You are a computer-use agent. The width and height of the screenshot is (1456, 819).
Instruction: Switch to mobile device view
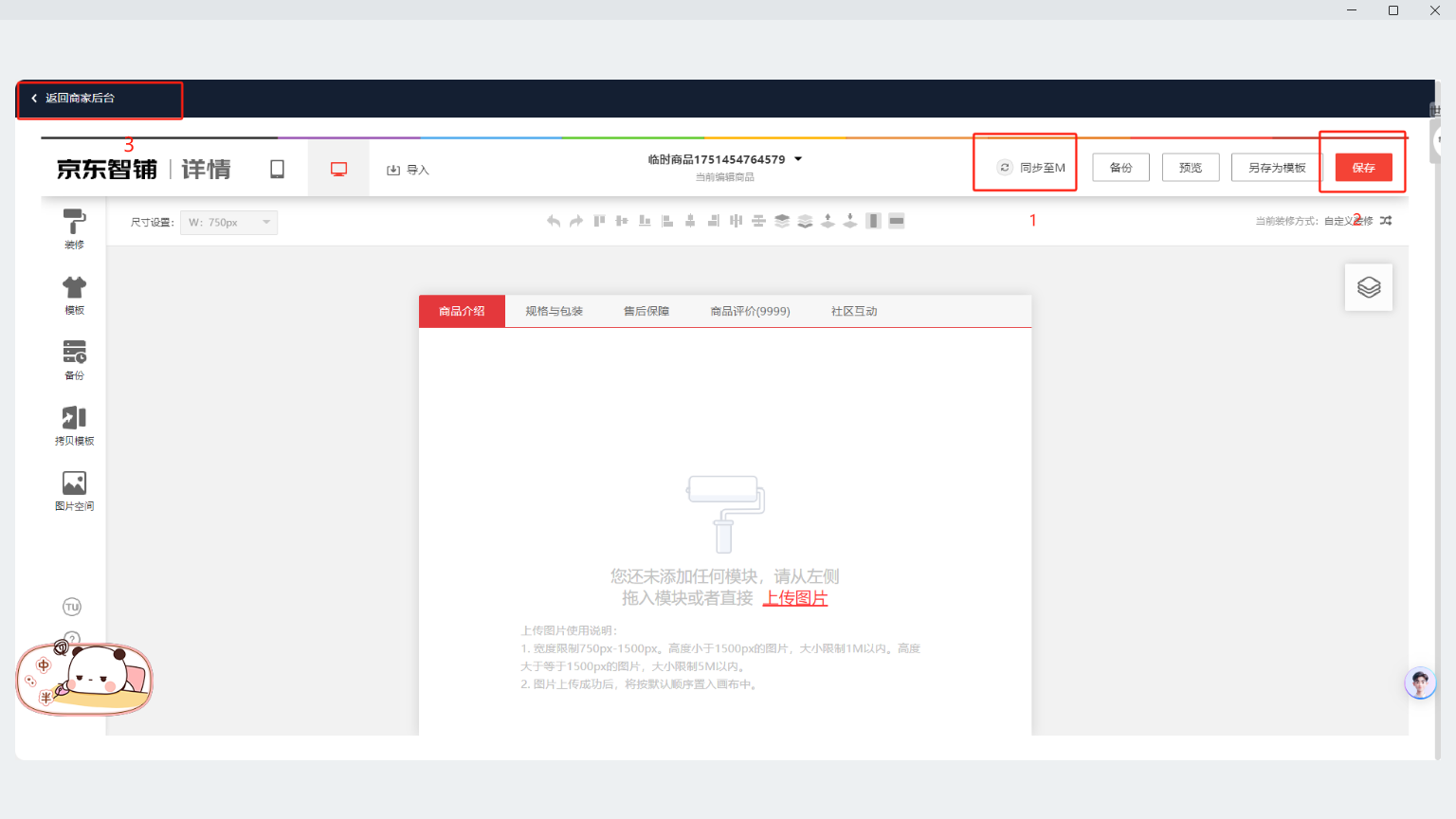click(278, 169)
